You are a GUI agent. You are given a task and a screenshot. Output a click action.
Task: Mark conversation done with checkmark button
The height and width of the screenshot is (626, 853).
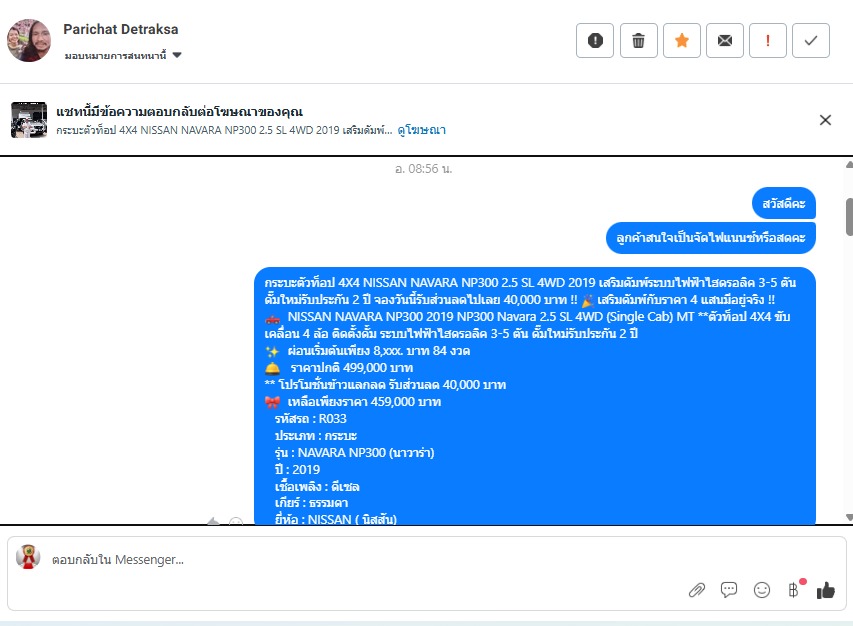[x=811, y=40]
